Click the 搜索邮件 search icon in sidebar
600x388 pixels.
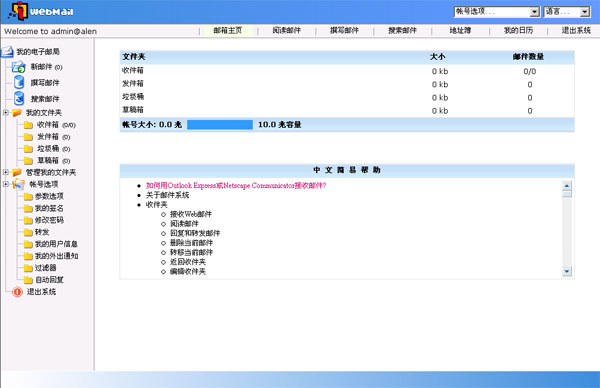point(19,98)
